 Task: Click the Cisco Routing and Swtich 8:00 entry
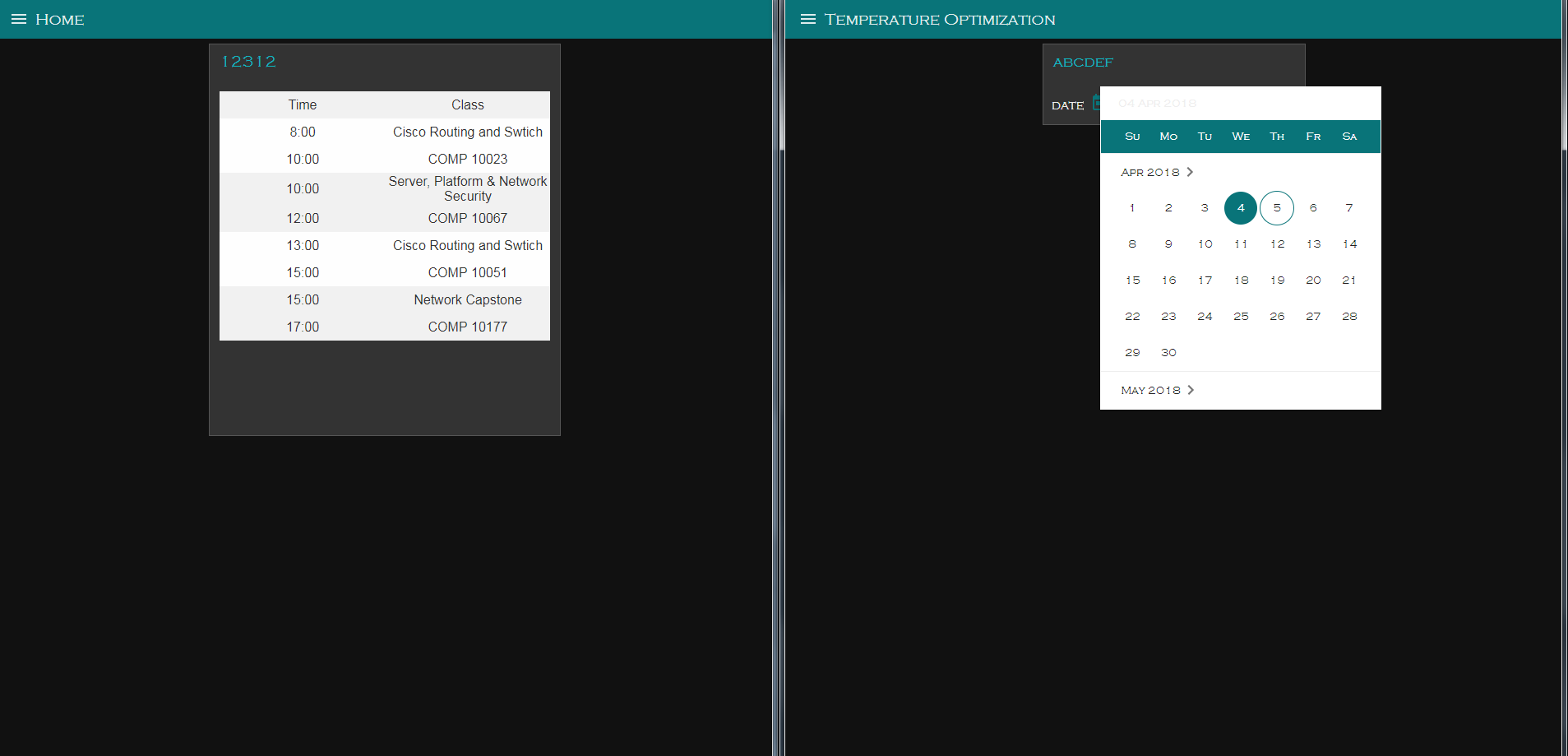467,132
